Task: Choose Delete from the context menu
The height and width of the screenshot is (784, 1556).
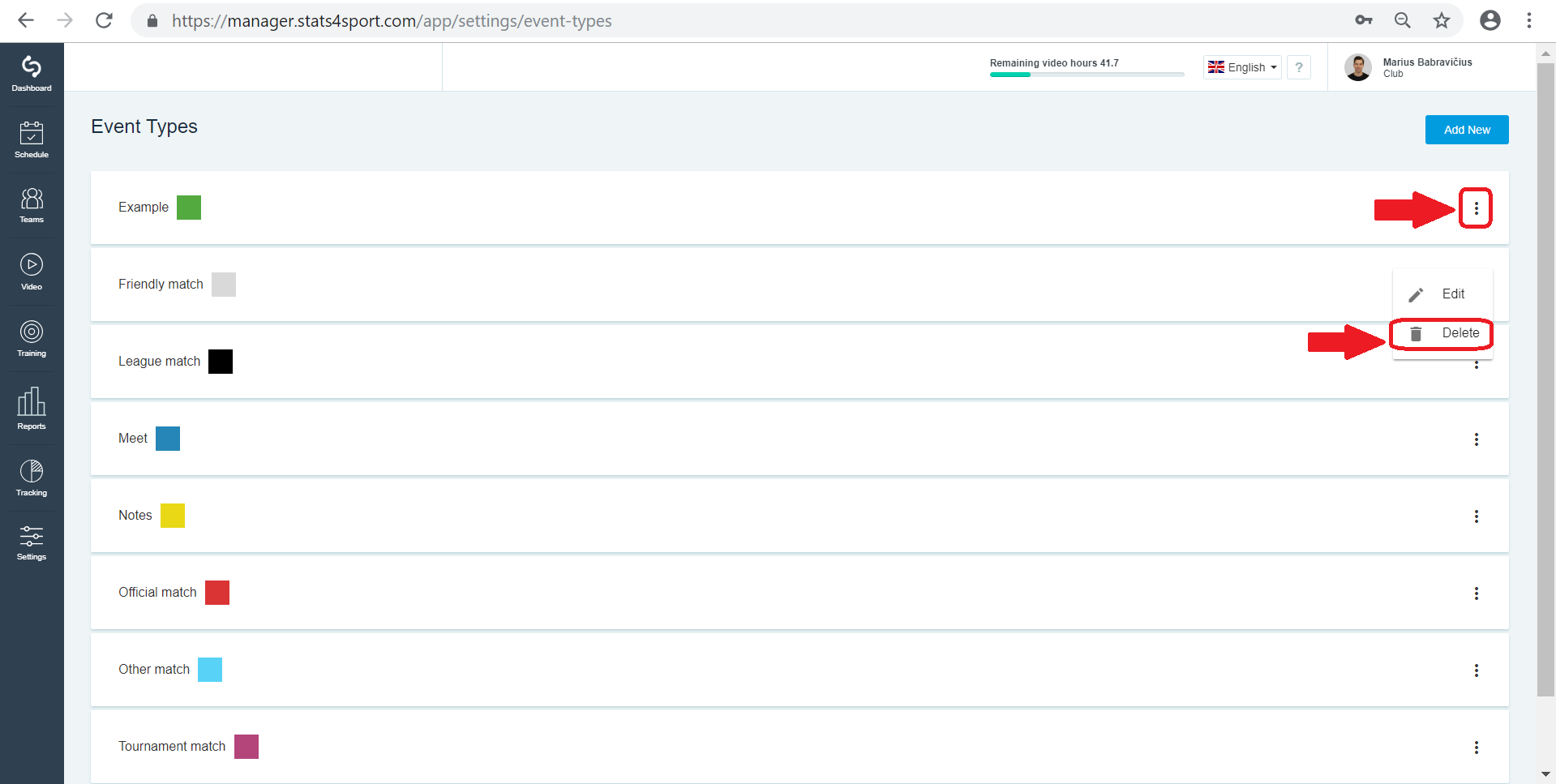Action: tap(1442, 333)
